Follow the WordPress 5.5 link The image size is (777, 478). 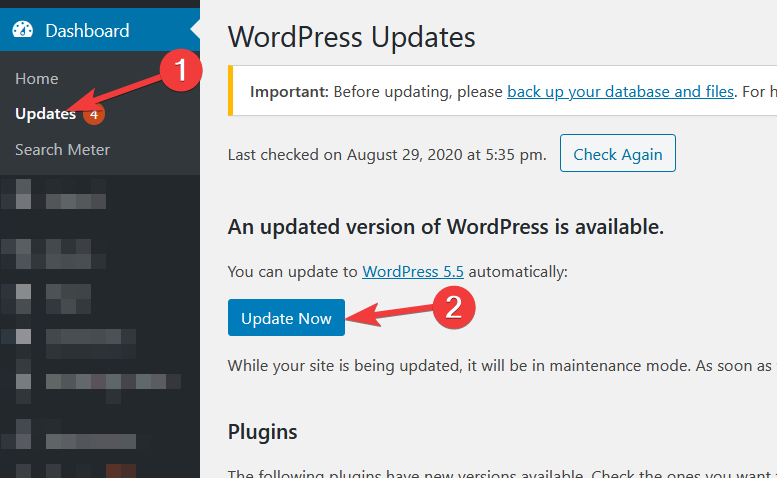click(413, 271)
